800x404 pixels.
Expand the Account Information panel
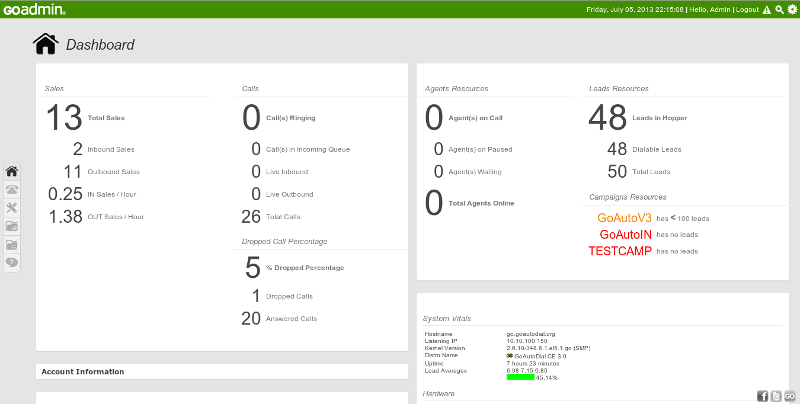point(222,371)
